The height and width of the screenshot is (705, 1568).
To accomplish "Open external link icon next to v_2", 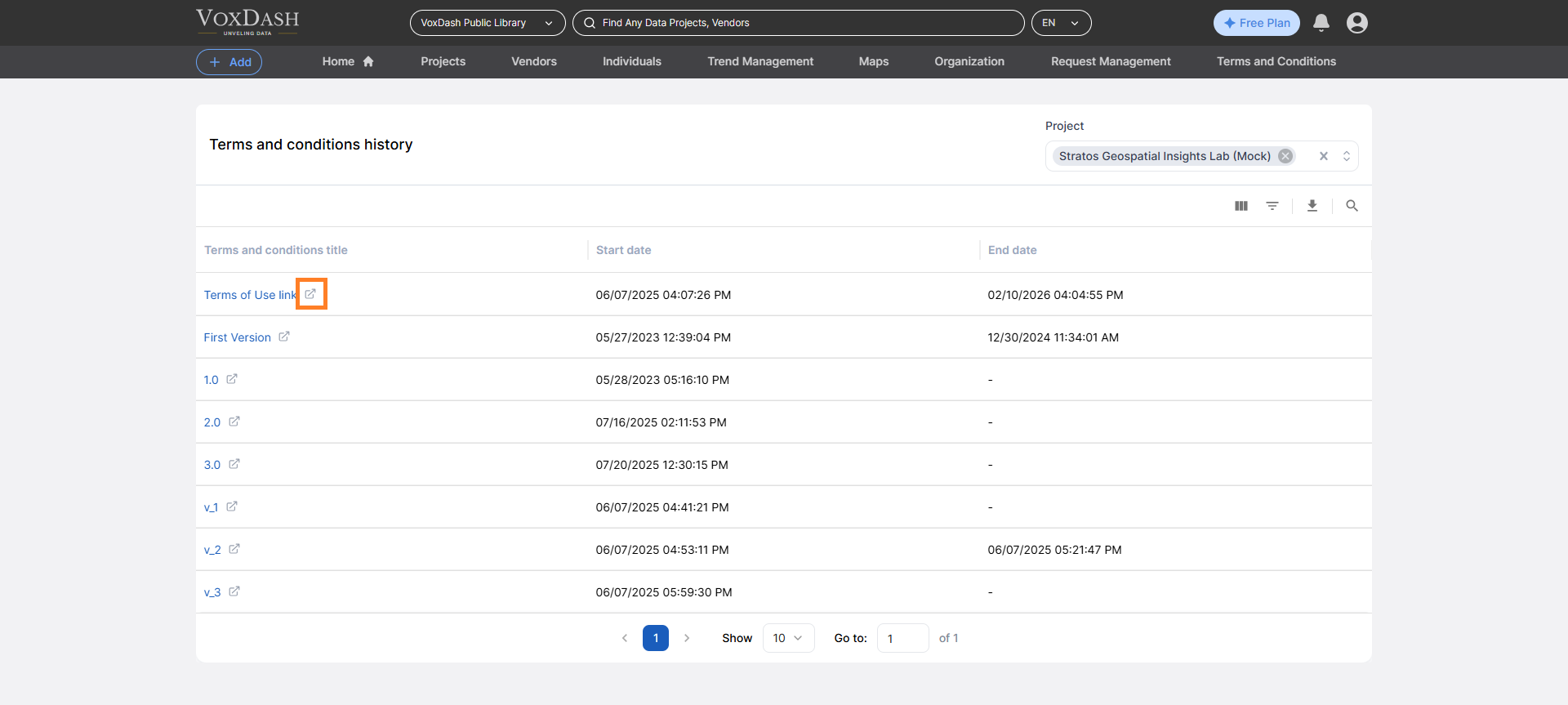I will tap(234, 549).
